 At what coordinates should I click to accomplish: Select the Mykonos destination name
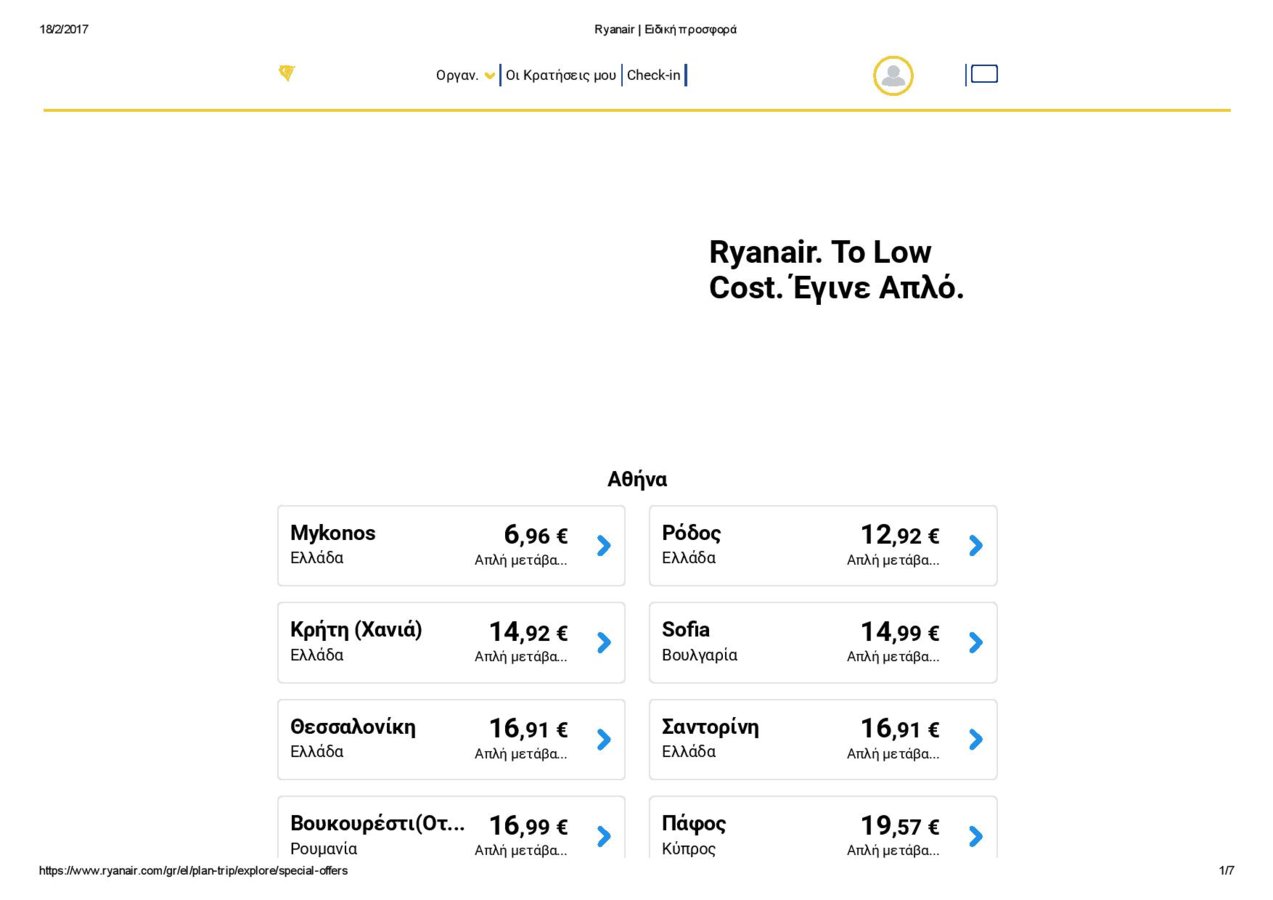coord(333,533)
